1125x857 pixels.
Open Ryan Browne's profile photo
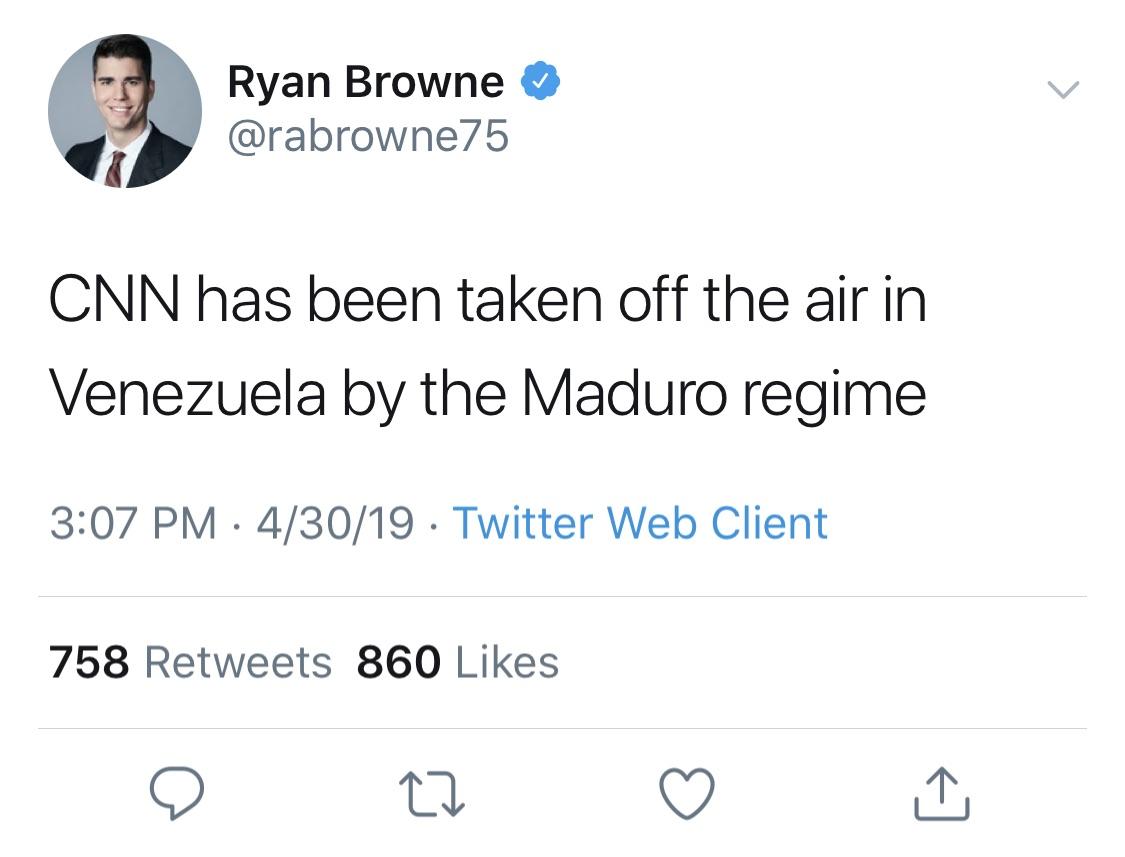pos(125,111)
